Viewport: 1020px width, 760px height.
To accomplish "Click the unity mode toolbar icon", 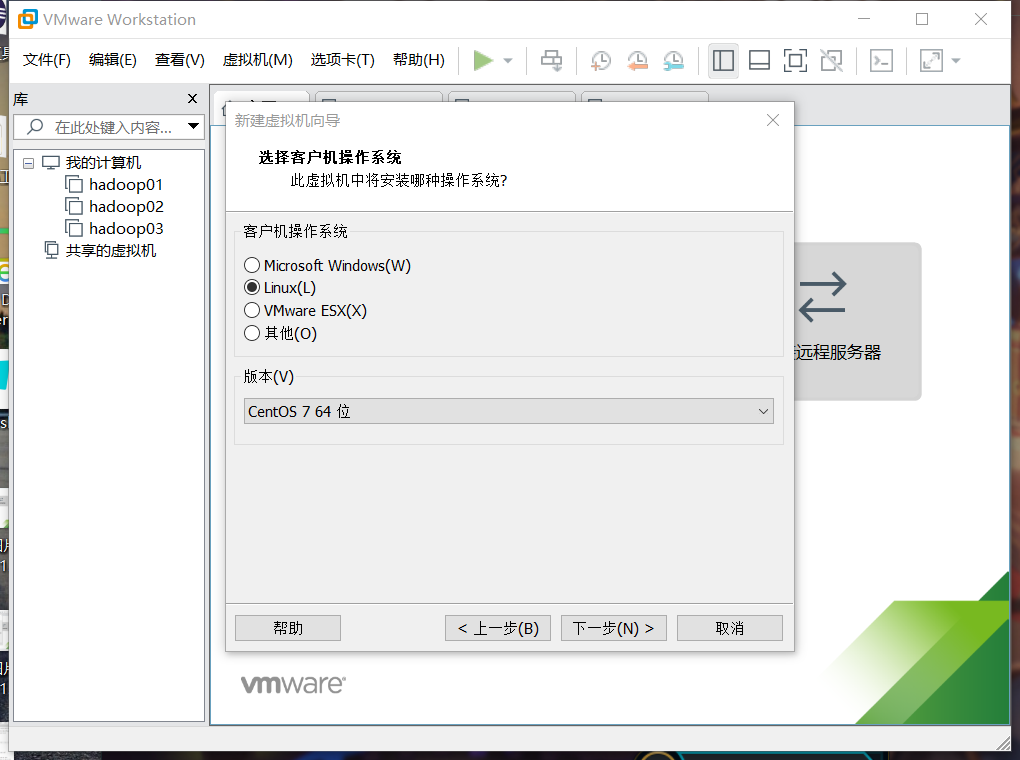I will (x=831, y=61).
